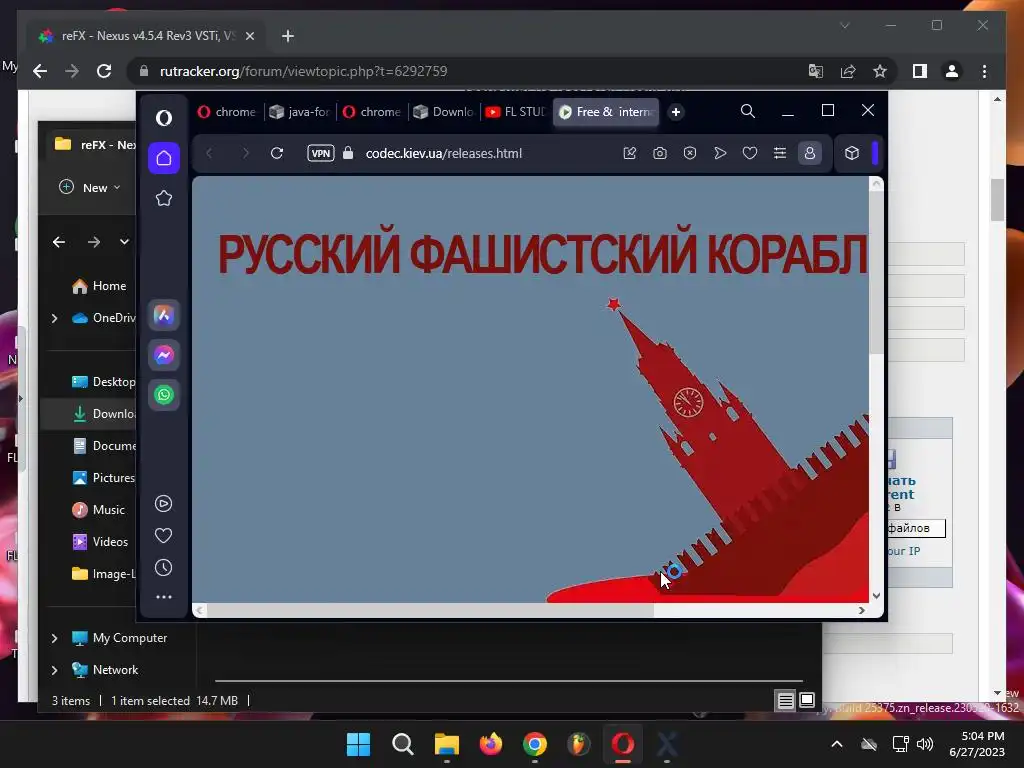Select Free & intern Opera tab

(606, 112)
